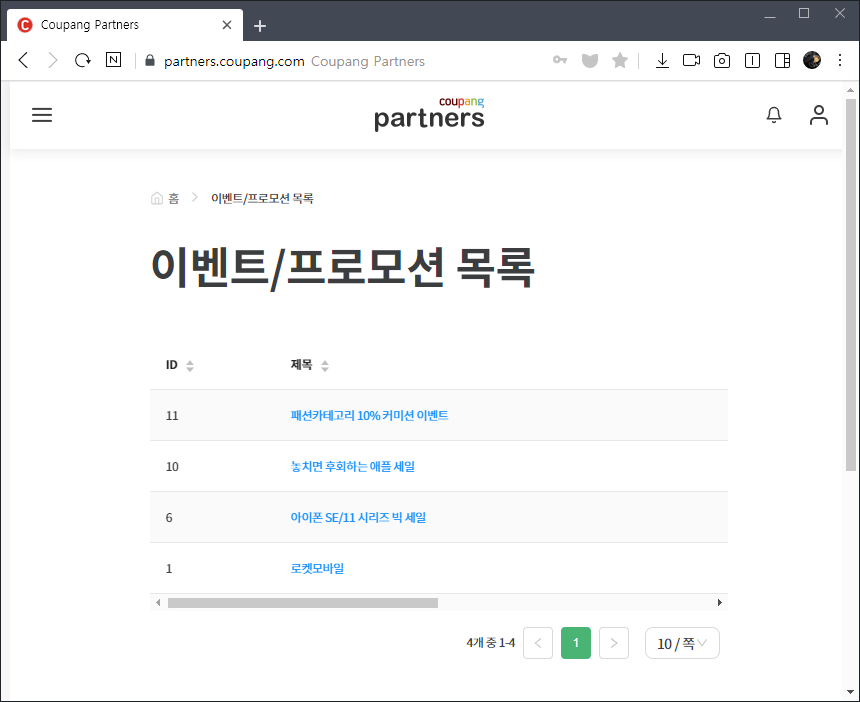Click the table horizontal scrollbar thumb
Screen dimensions: 860x702
coord(303,603)
